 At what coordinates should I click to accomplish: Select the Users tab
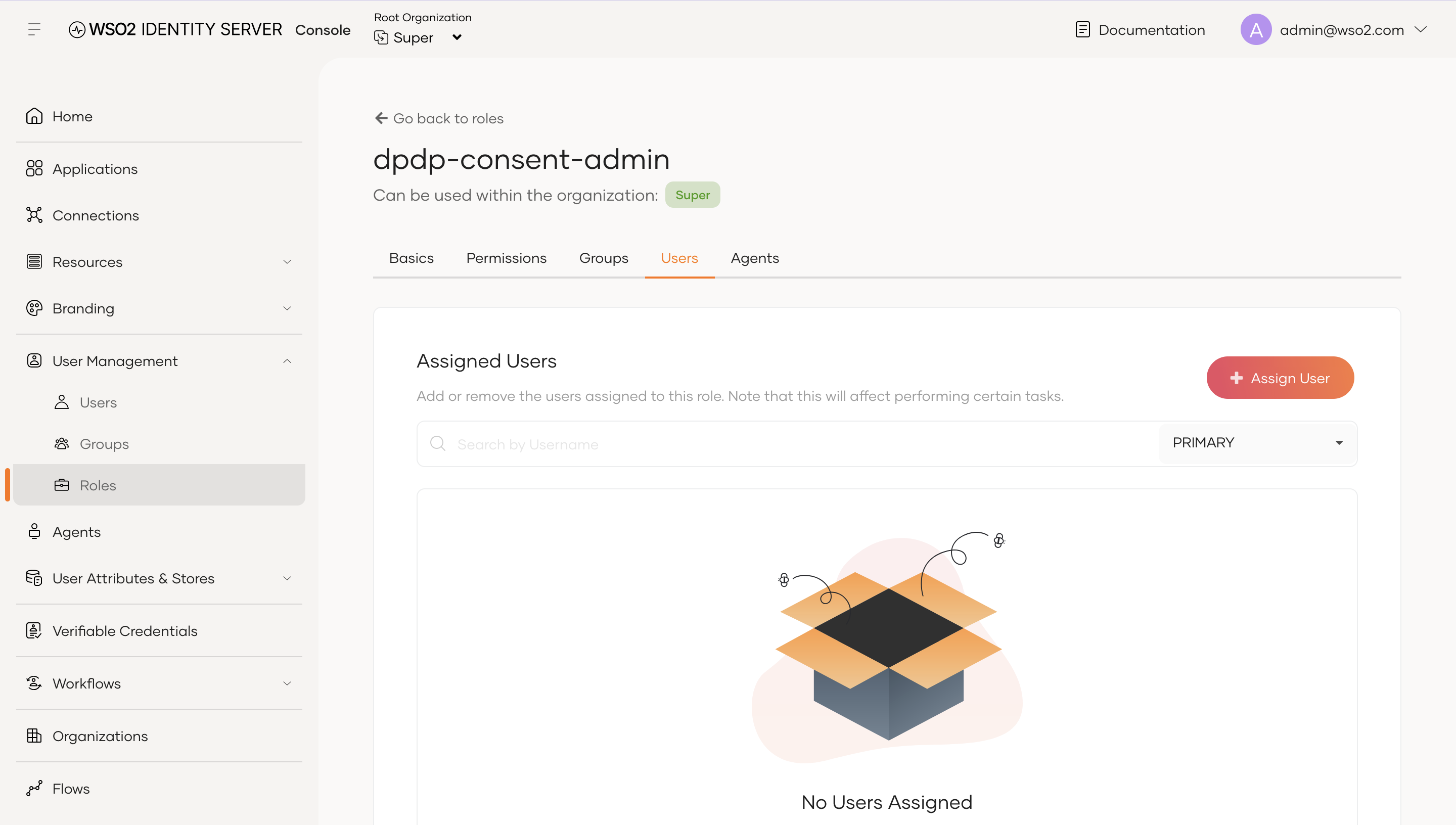(679, 258)
